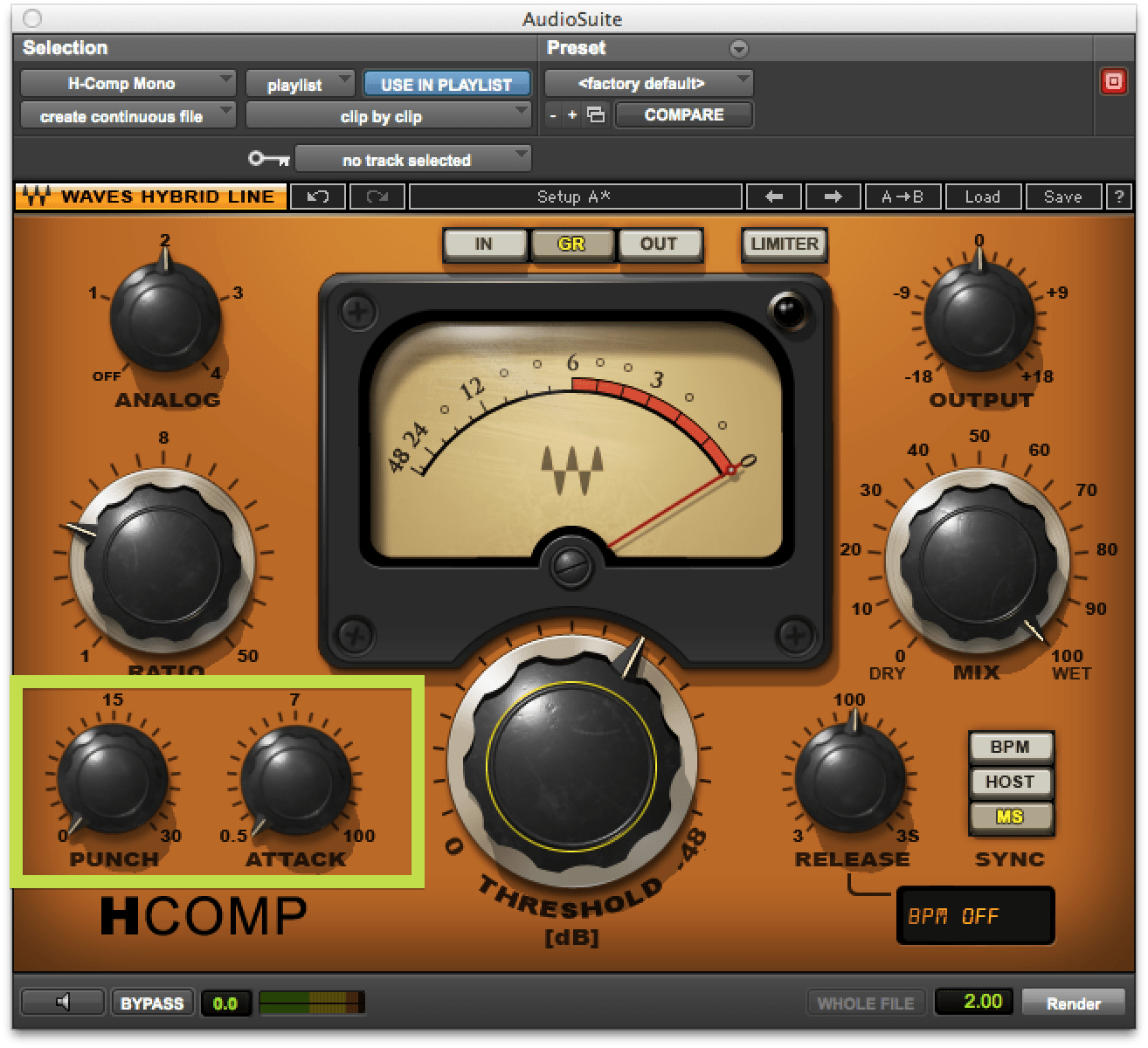Select HOST sync mode
This screenshot has width=1148, height=1048.
coord(1010,783)
